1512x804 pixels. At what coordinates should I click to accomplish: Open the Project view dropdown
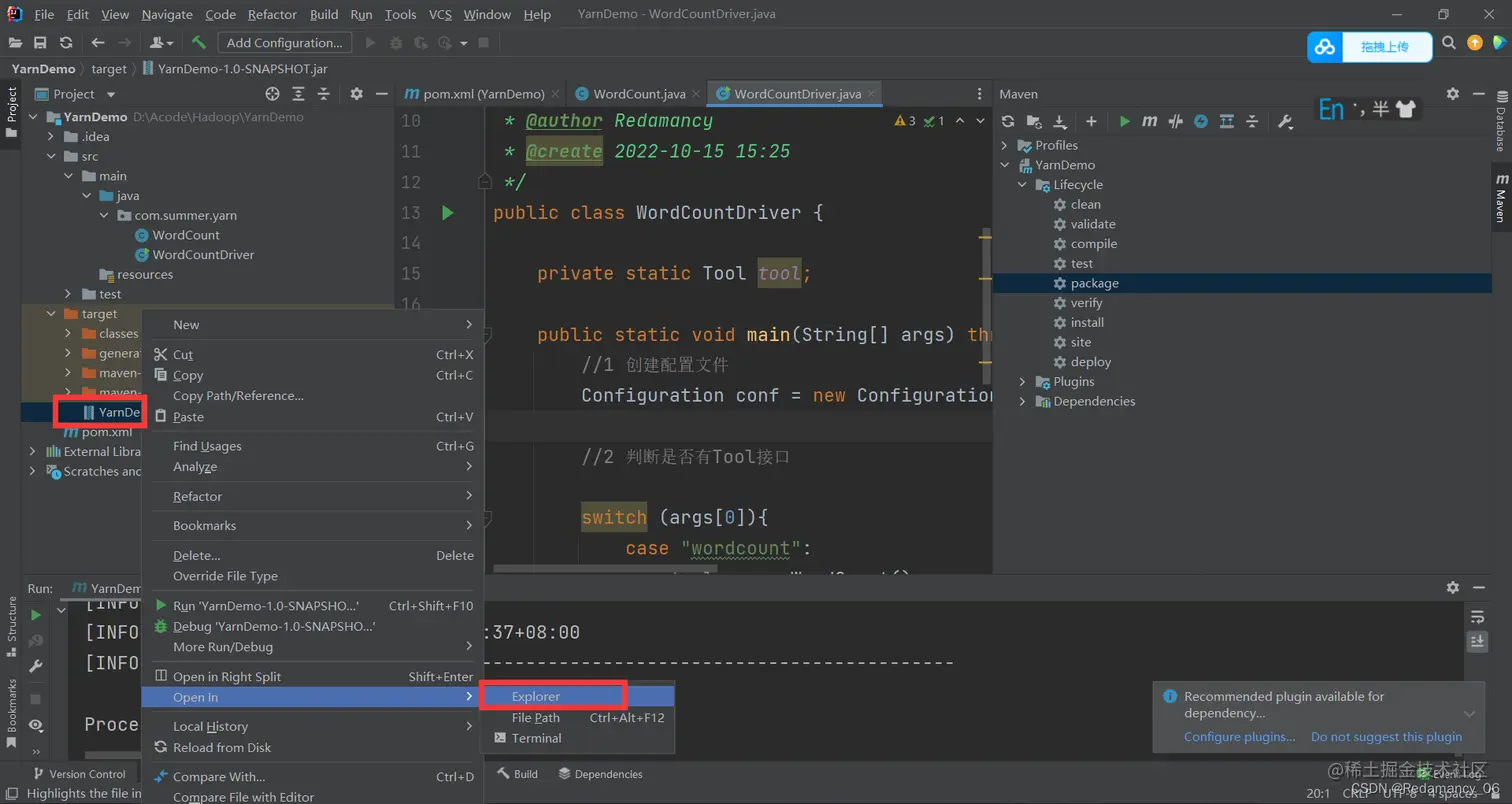coord(110,94)
